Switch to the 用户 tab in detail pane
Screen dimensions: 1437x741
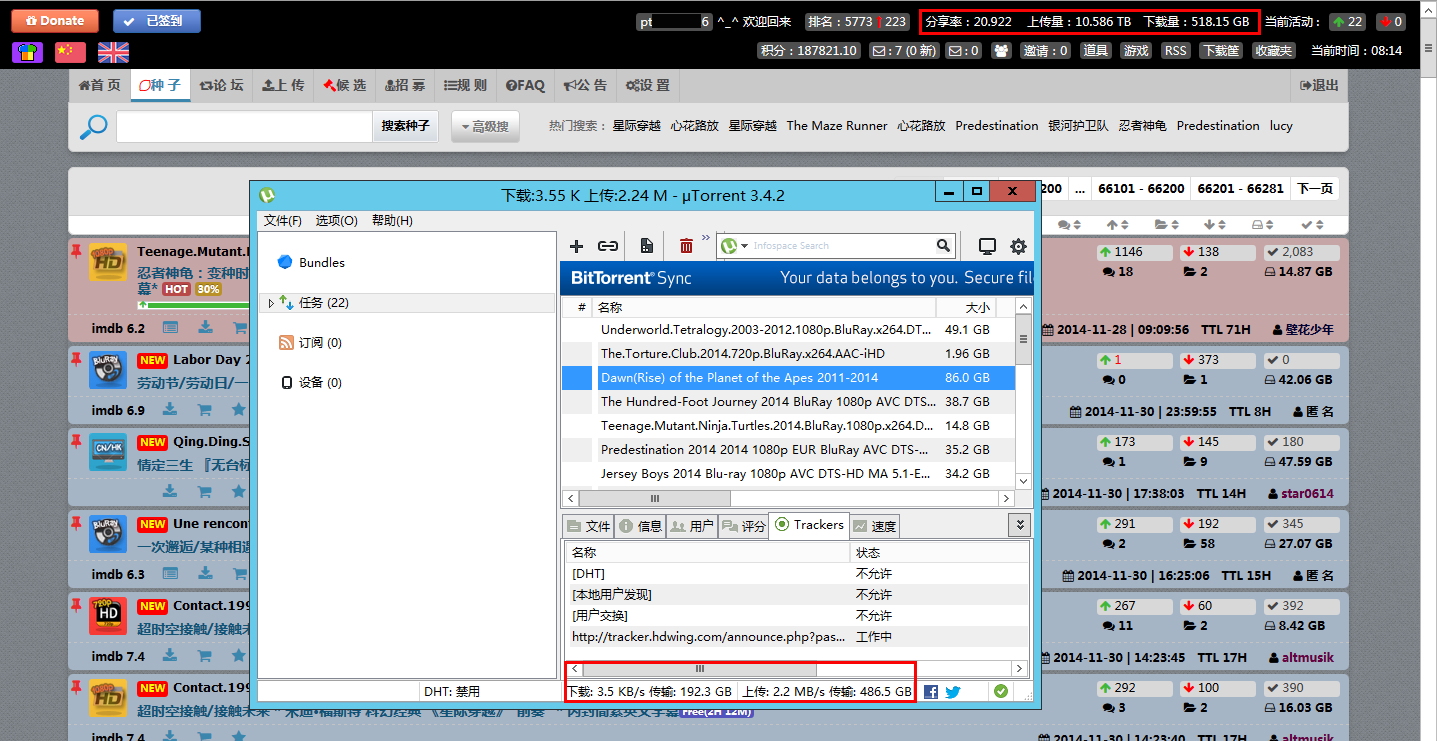[691, 526]
